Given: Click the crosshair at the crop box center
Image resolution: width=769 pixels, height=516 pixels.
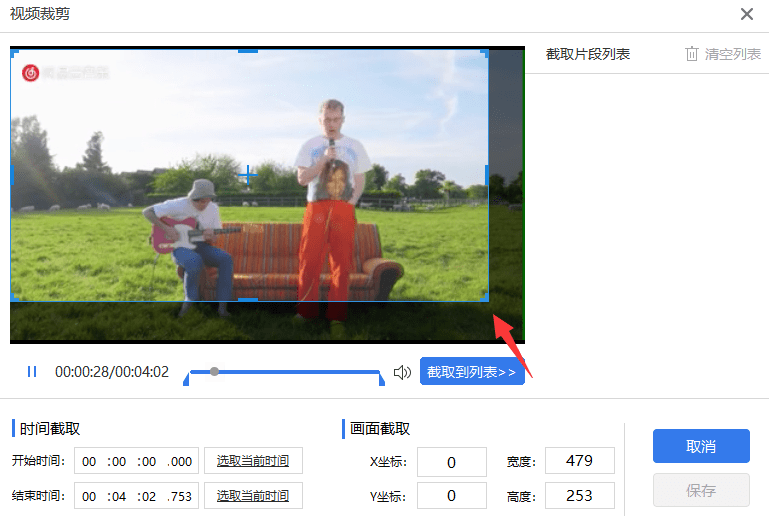Looking at the screenshot, I should [x=248, y=176].
